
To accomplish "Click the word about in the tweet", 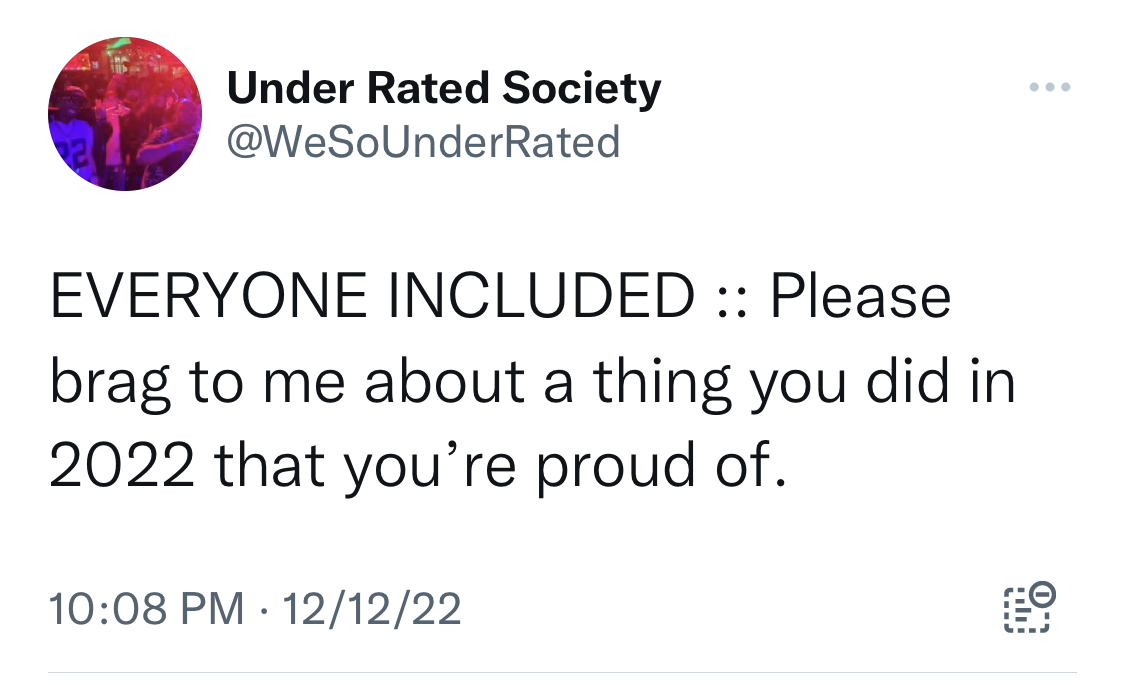I will 444,381.
